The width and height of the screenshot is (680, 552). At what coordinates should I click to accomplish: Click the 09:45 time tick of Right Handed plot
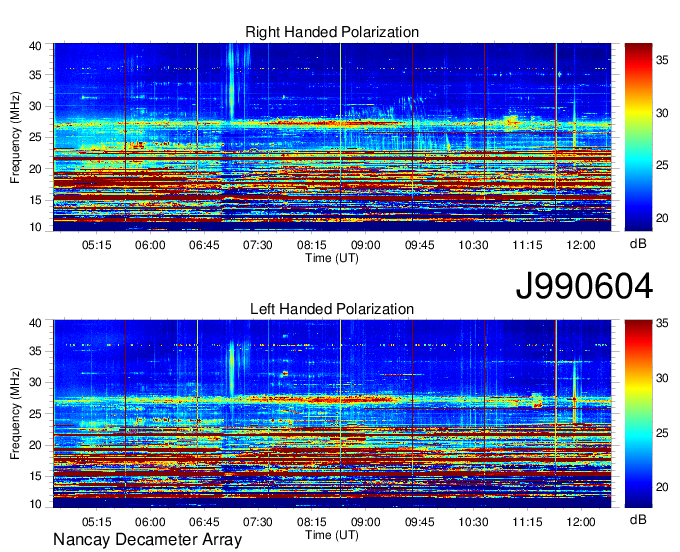pyautogui.click(x=419, y=245)
